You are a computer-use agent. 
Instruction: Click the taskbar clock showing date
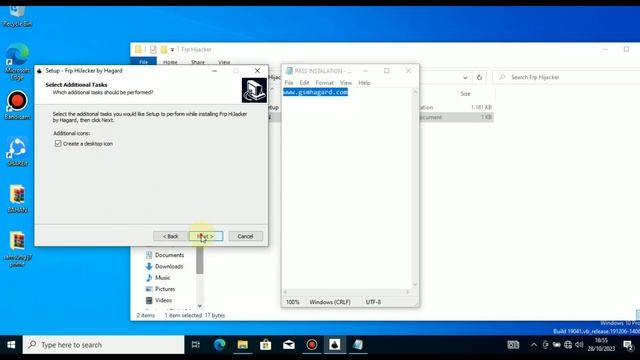pos(601,345)
